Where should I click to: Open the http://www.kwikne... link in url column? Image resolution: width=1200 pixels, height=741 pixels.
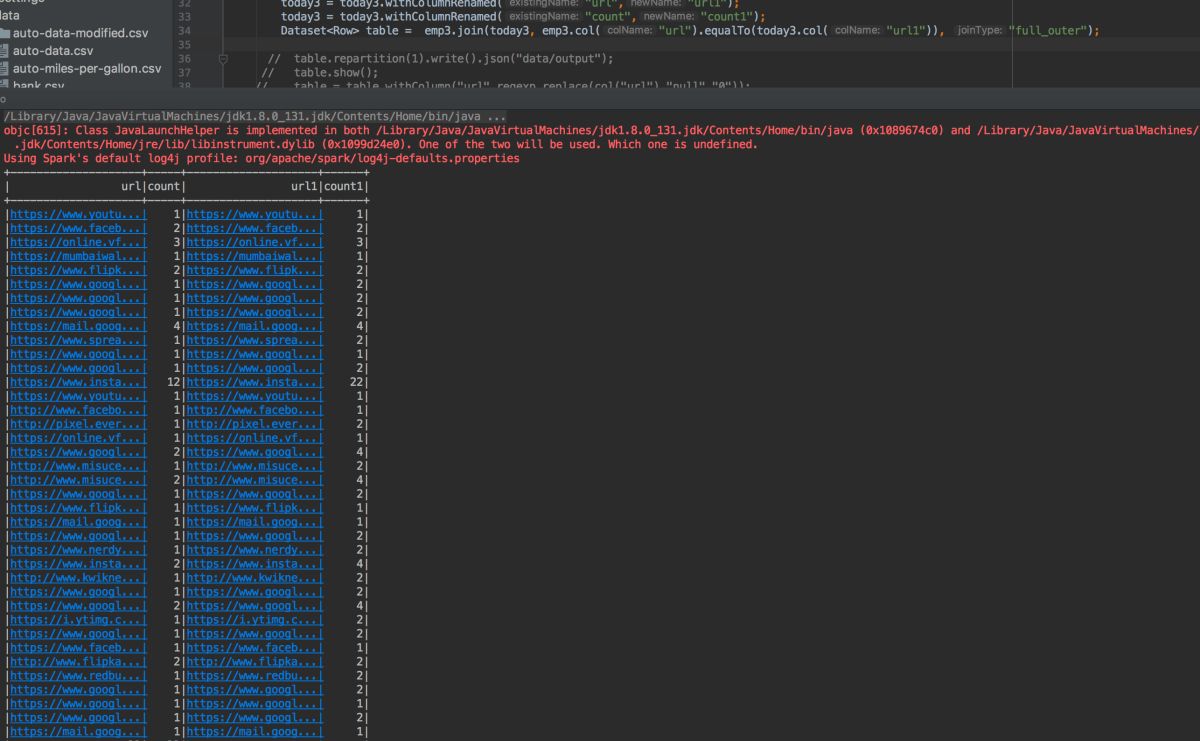point(77,578)
